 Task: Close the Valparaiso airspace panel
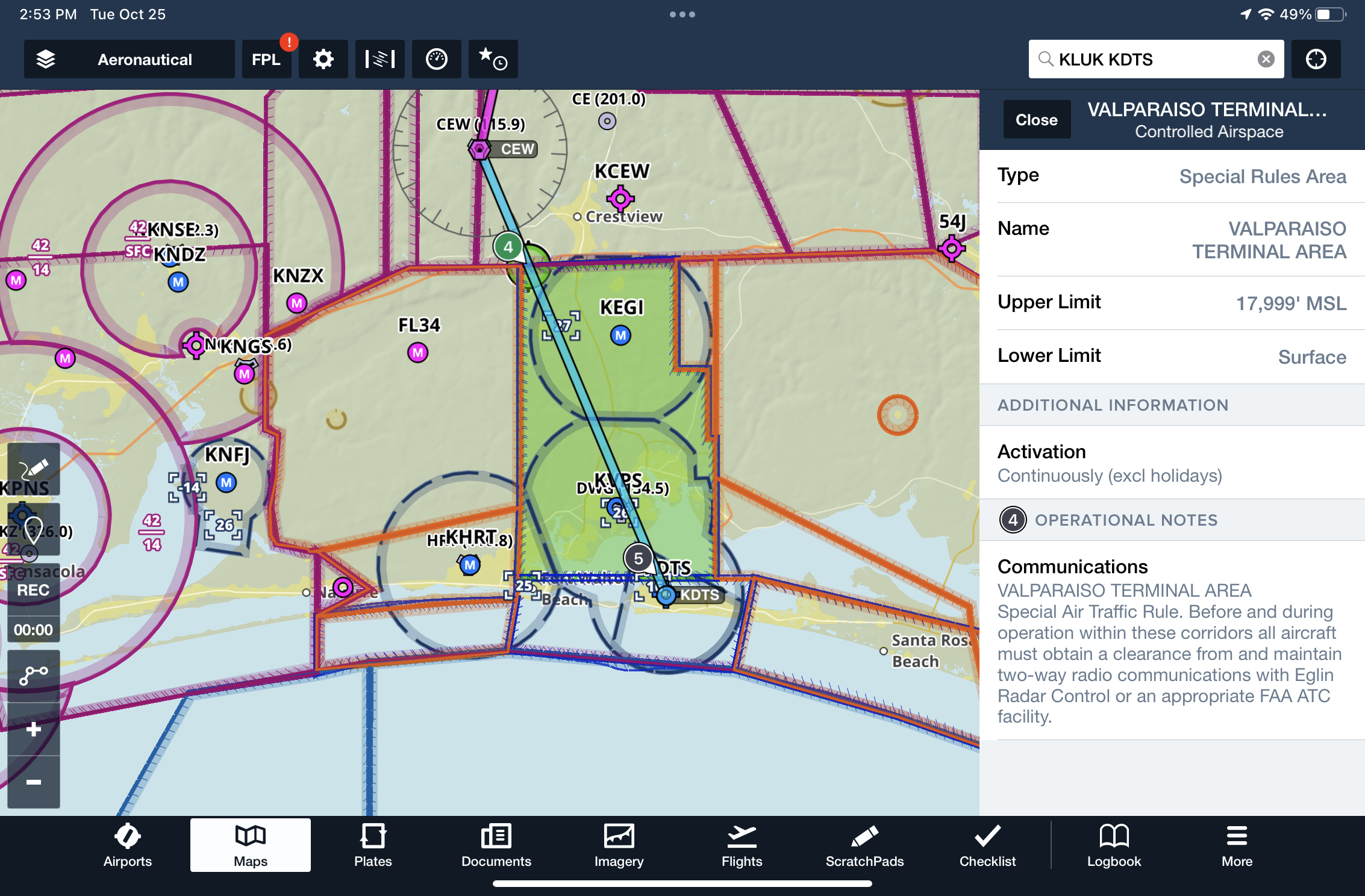[1037, 119]
